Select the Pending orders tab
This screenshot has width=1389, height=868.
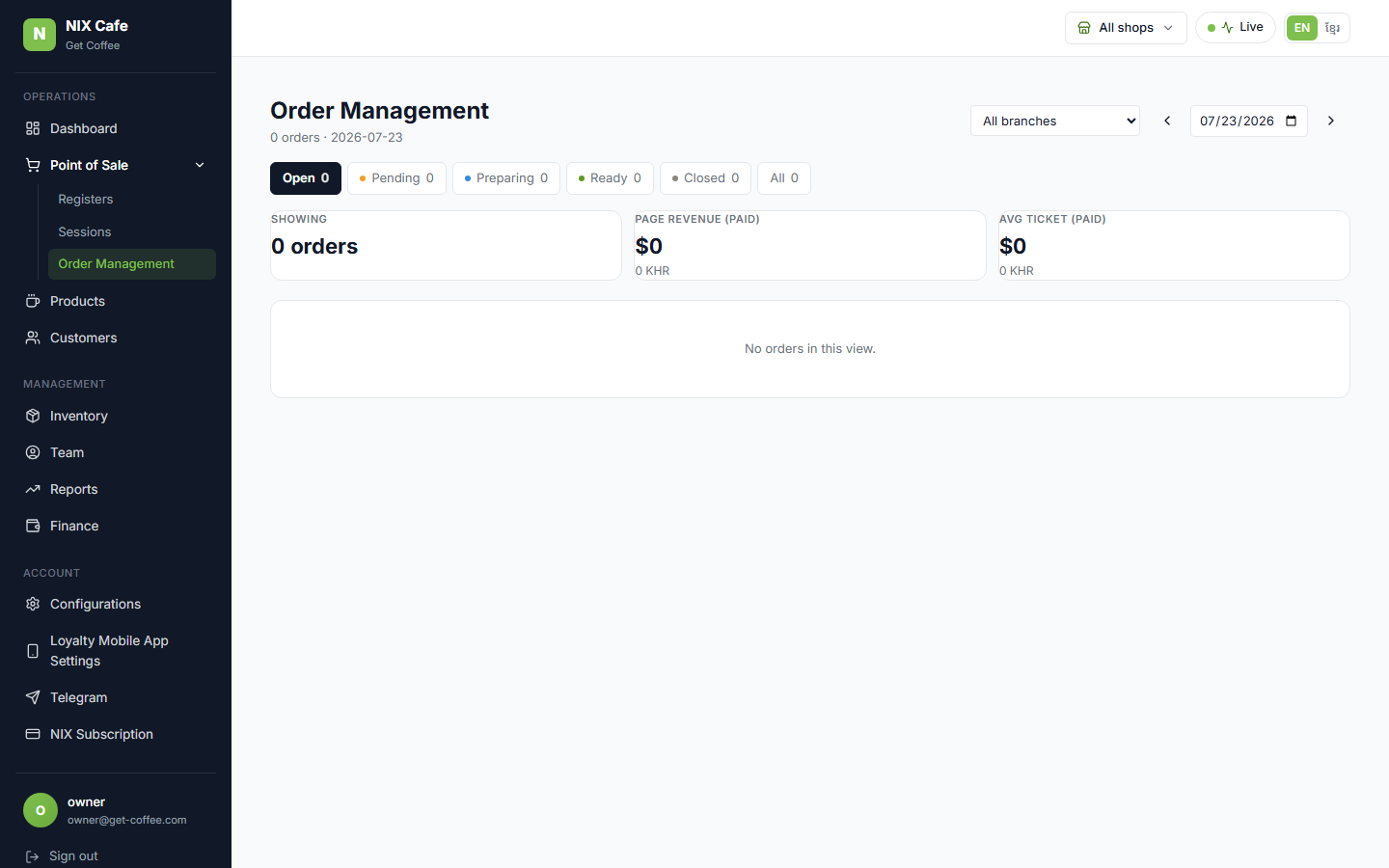[x=396, y=178]
